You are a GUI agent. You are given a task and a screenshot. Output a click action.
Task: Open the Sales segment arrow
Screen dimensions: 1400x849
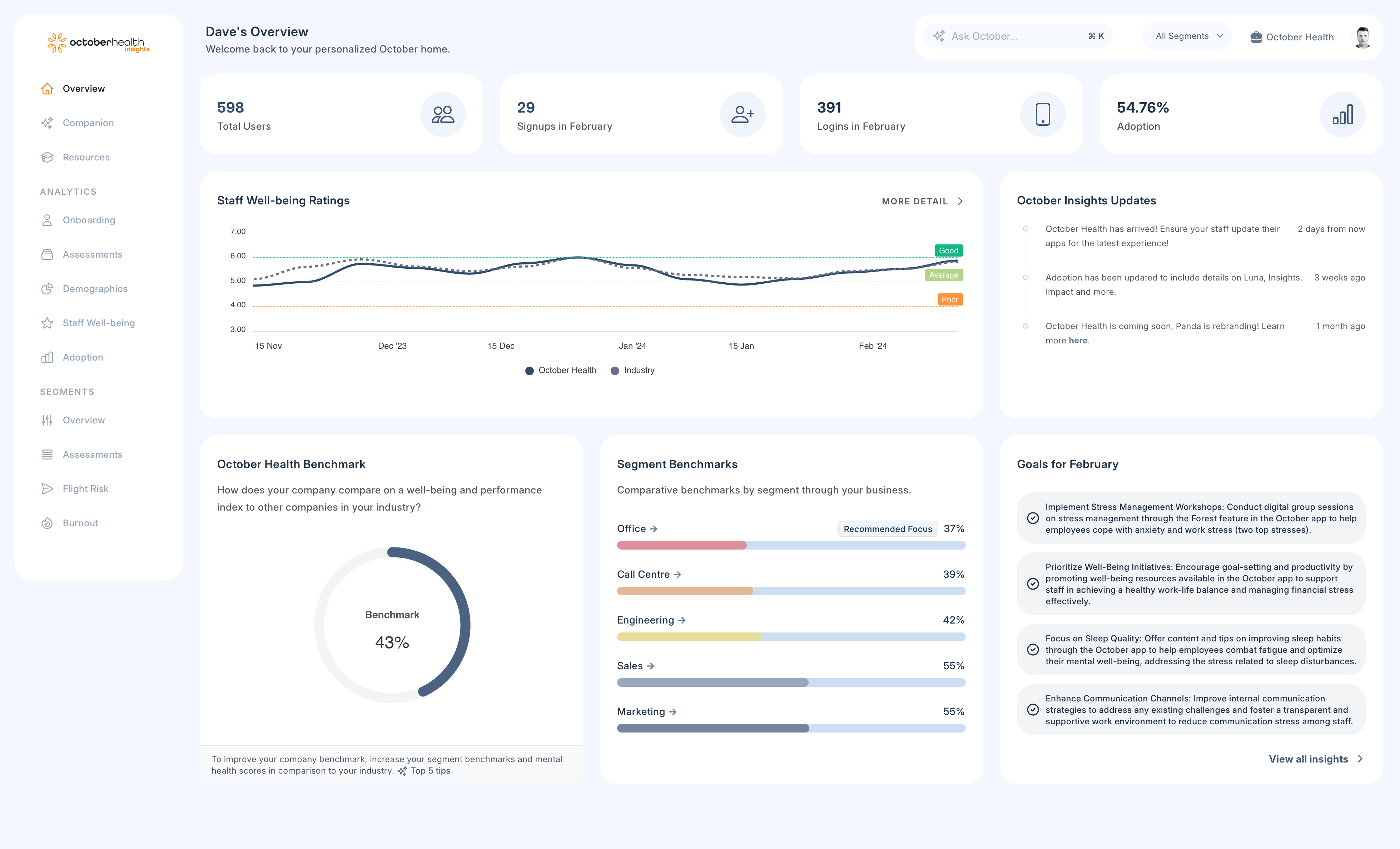651,666
